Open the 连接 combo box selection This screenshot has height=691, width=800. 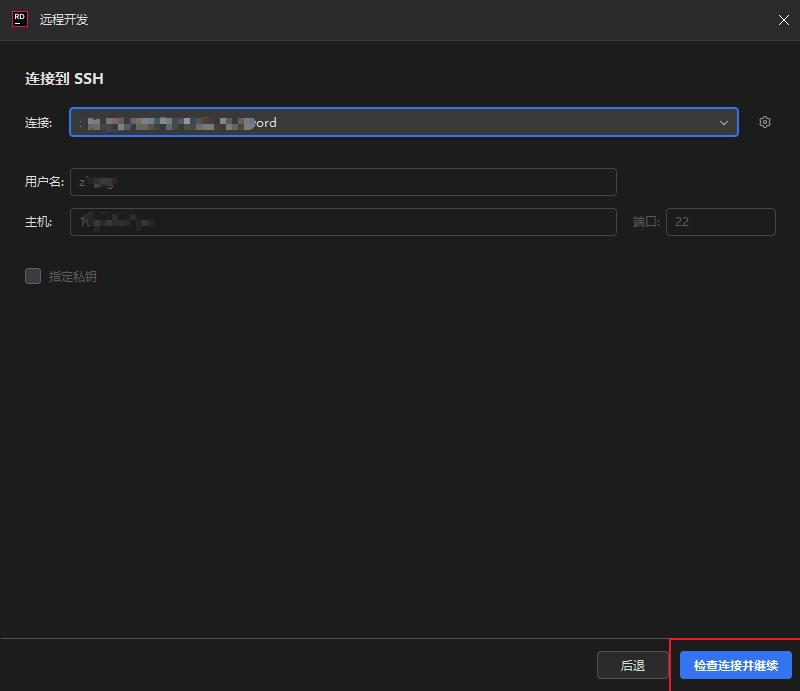tap(400, 122)
